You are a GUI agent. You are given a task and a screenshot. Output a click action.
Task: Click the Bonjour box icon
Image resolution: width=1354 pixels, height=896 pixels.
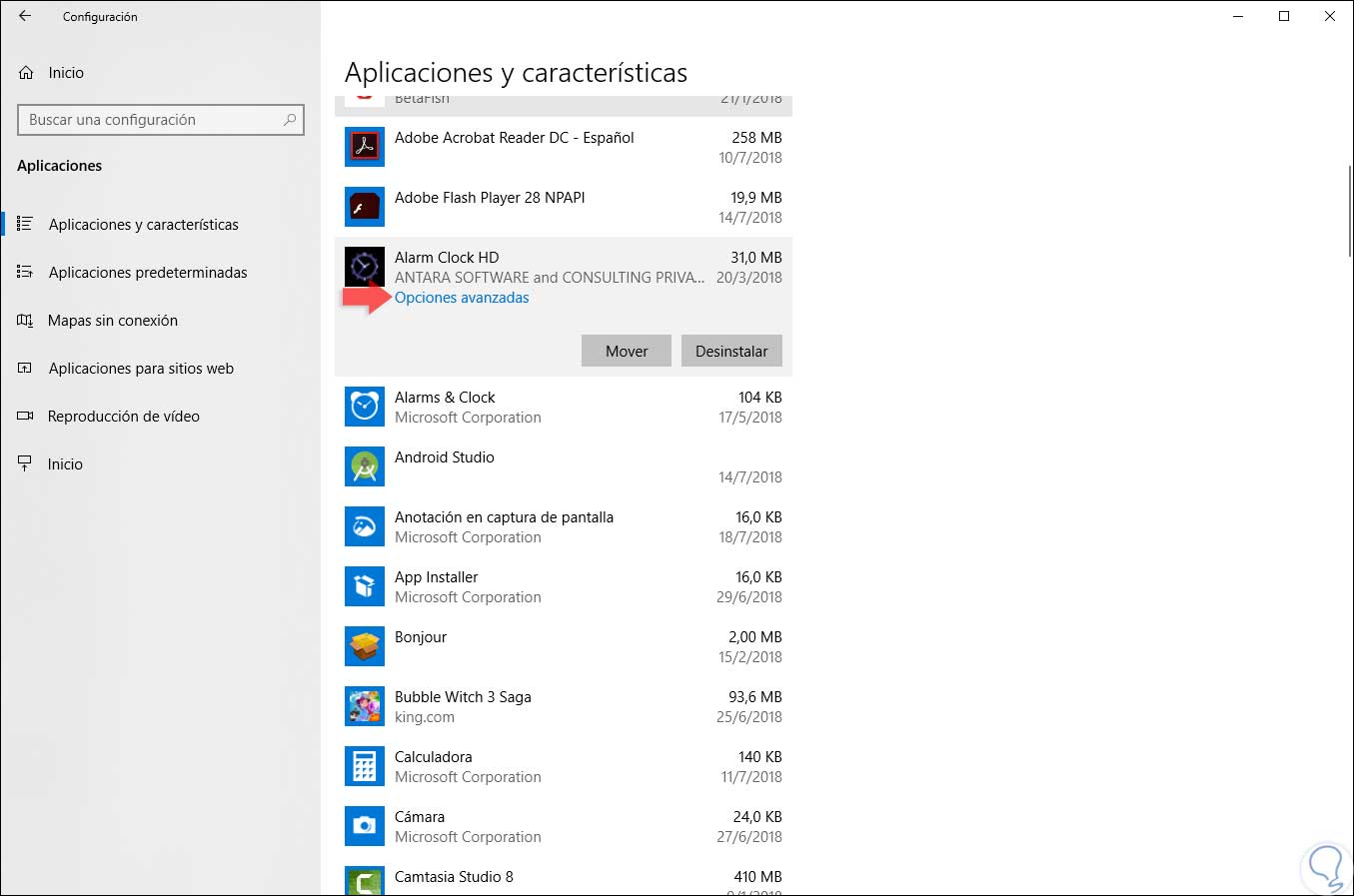pyautogui.click(x=365, y=646)
